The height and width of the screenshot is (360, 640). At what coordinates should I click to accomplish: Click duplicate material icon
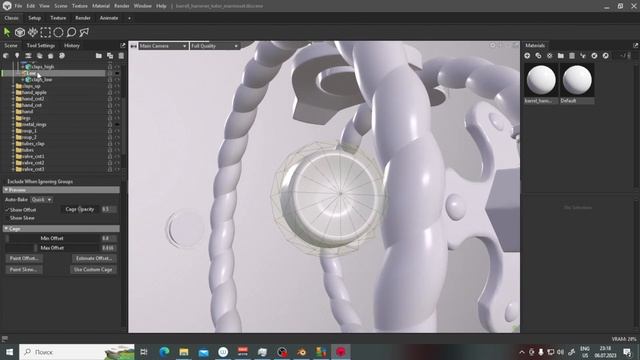pos(538,56)
